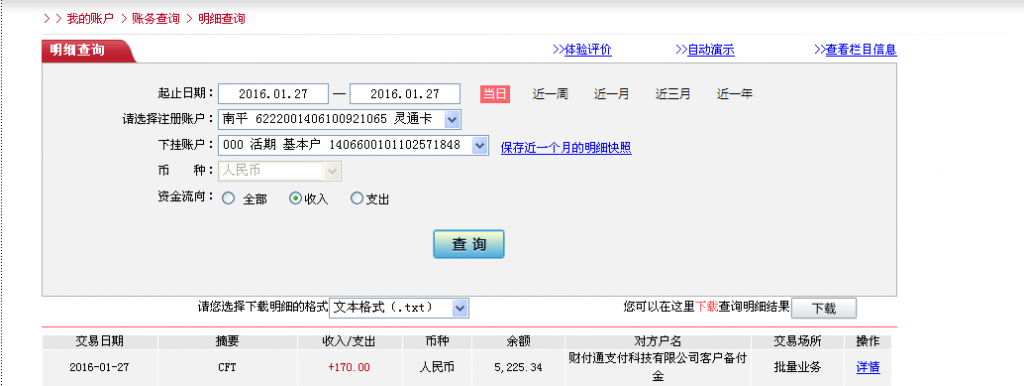Go to 账务查询 in the breadcrumb
The width and height of the screenshot is (1024, 386).
click(155, 18)
